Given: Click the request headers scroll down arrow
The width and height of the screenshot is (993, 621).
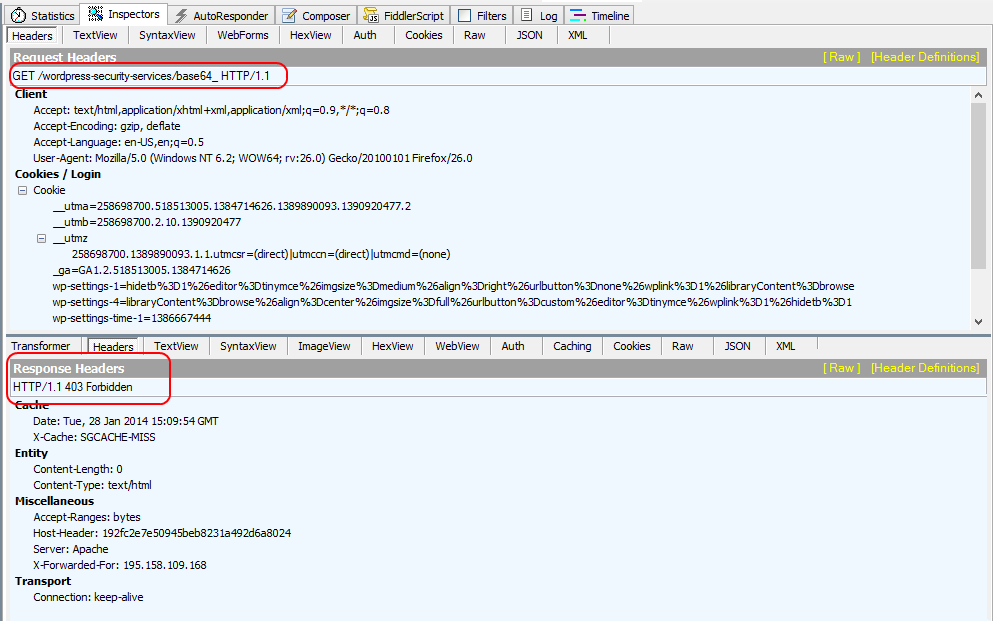Looking at the screenshot, I should 978,322.
